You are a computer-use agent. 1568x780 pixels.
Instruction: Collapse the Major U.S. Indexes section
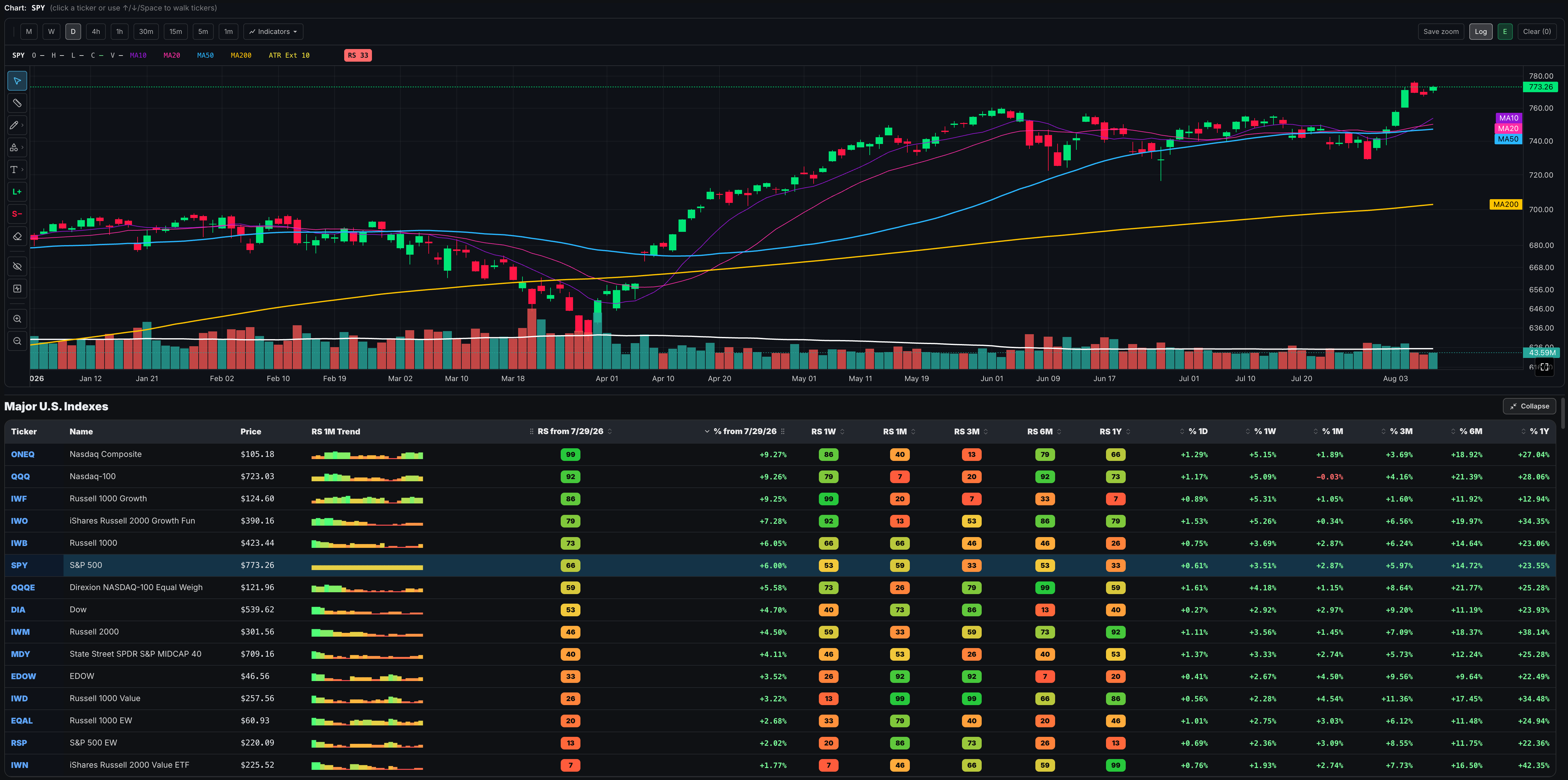click(1529, 406)
